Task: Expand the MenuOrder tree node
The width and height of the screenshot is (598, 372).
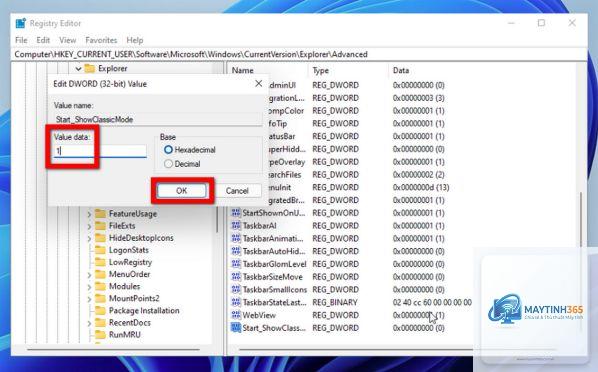Action: click(89, 275)
